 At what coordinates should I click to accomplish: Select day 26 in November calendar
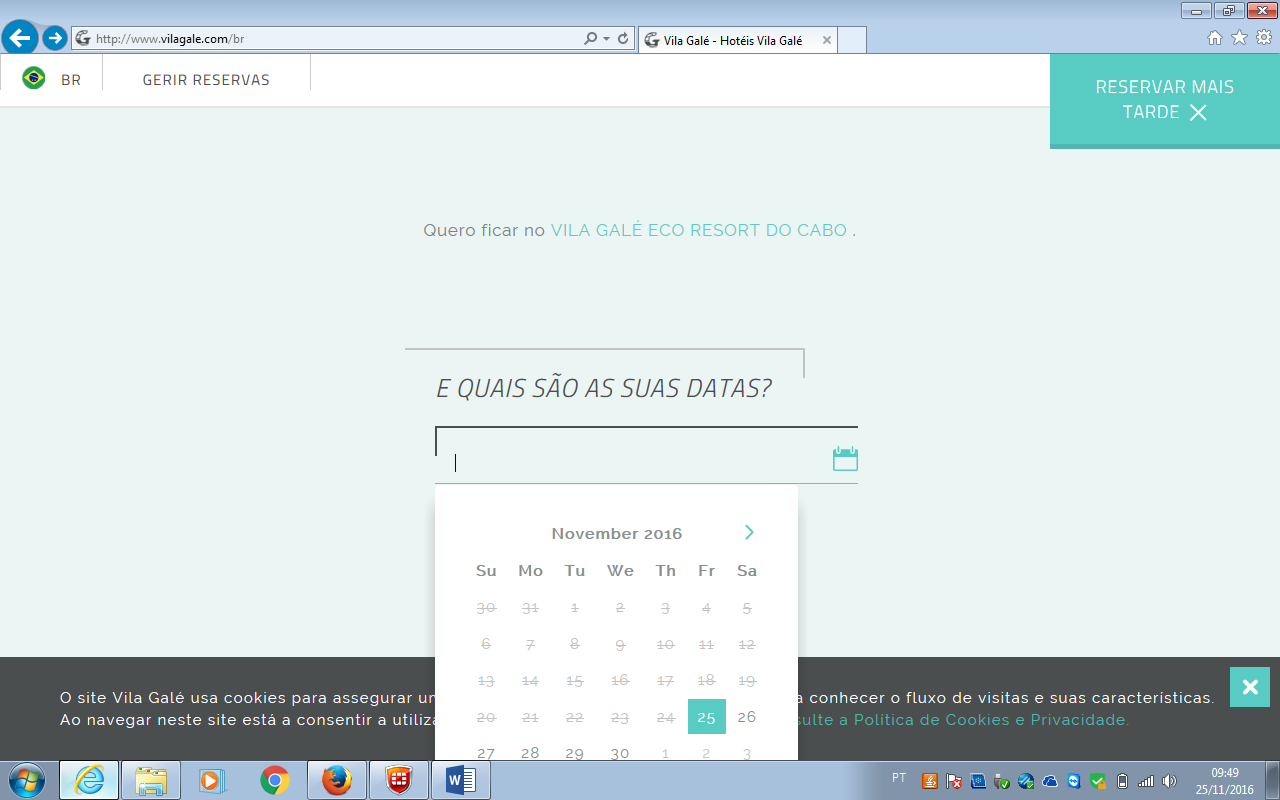pyautogui.click(x=747, y=717)
